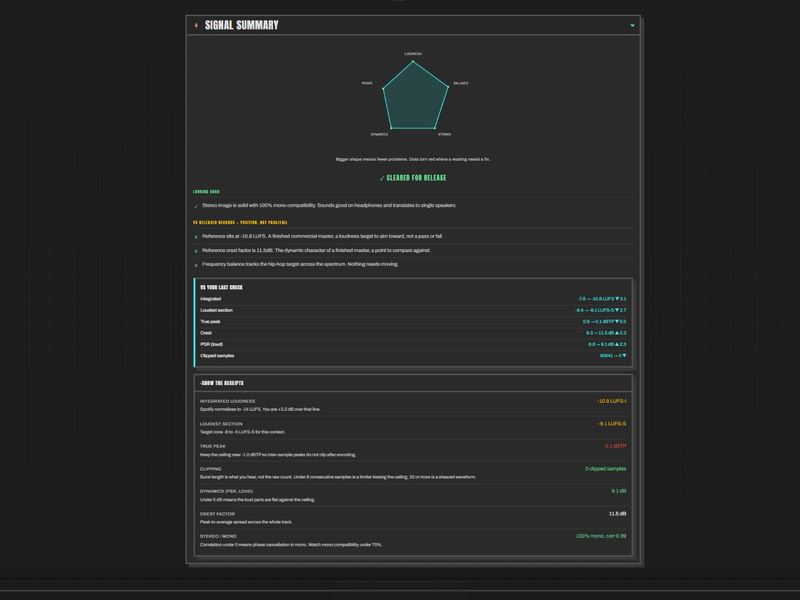
Task: Click the 'Spotify normalizes to -14 LUFS' note
Action: [260, 409]
